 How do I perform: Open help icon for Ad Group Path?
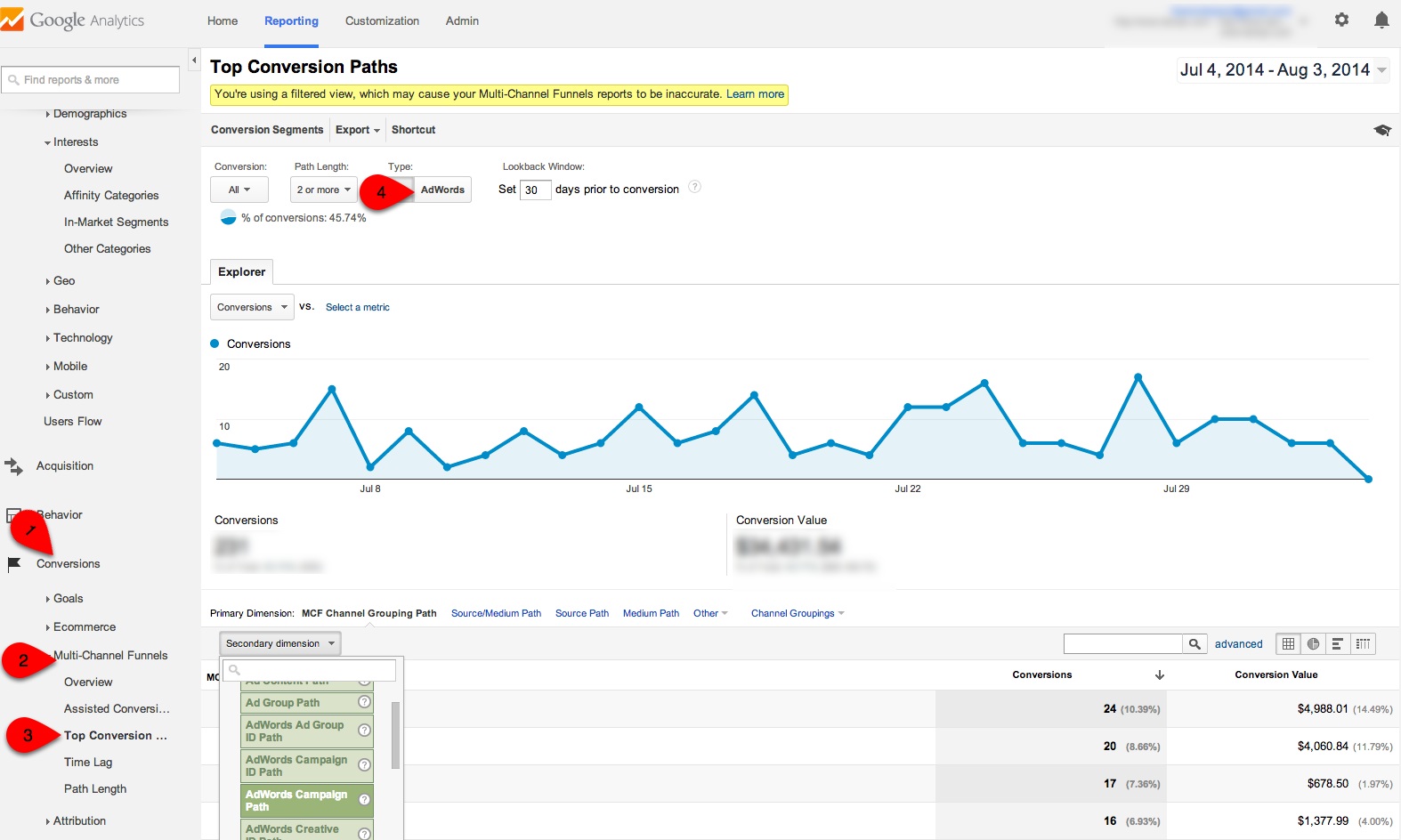click(364, 702)
